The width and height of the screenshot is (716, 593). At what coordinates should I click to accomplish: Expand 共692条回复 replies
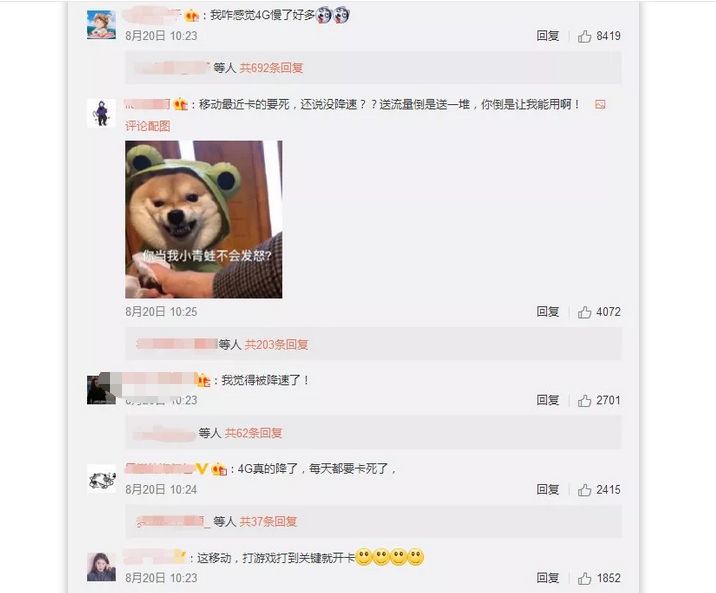(x=271, y=68)
